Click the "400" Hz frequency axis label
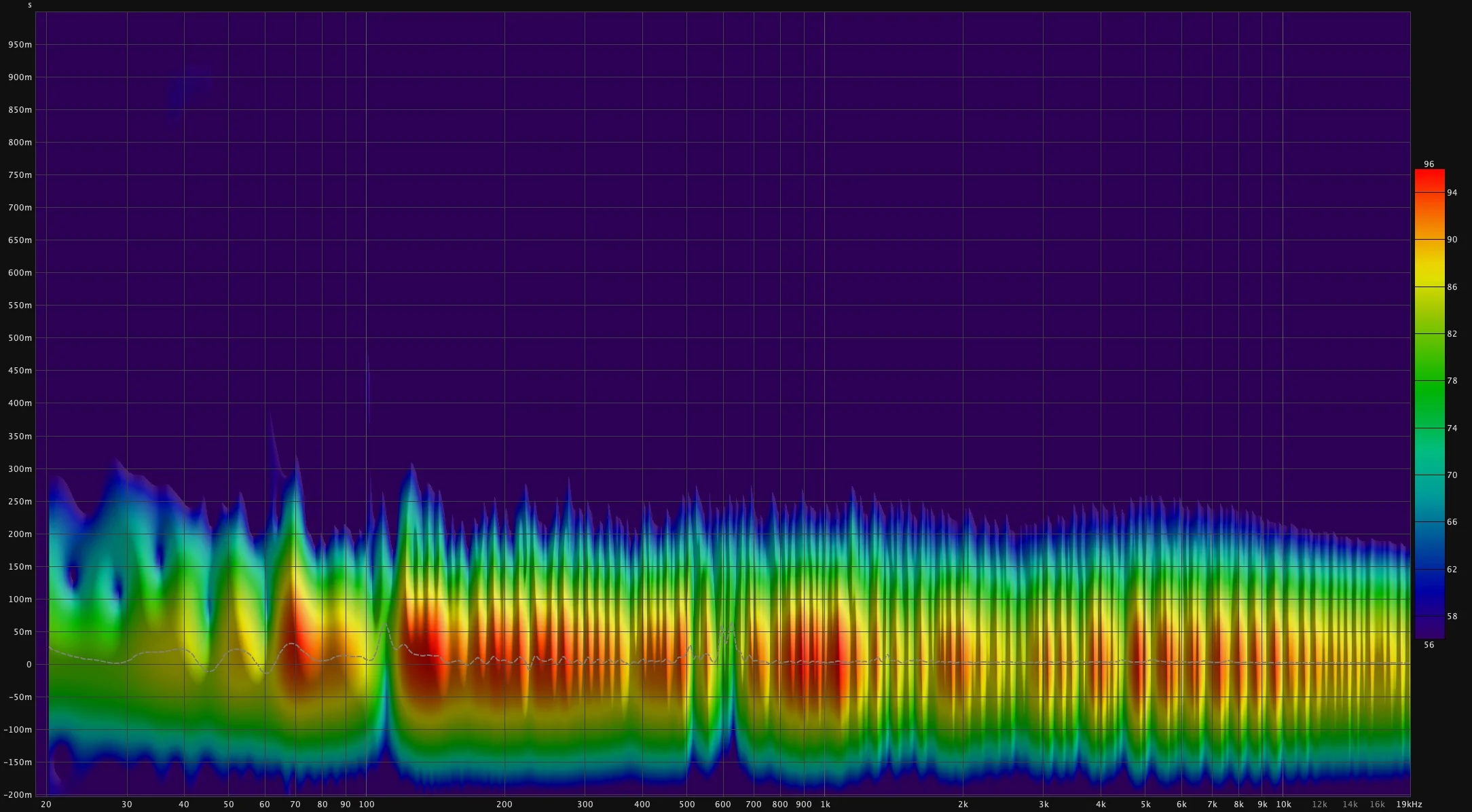The width and height of the screenshot is (1472, 812). [x=642, y=805]
